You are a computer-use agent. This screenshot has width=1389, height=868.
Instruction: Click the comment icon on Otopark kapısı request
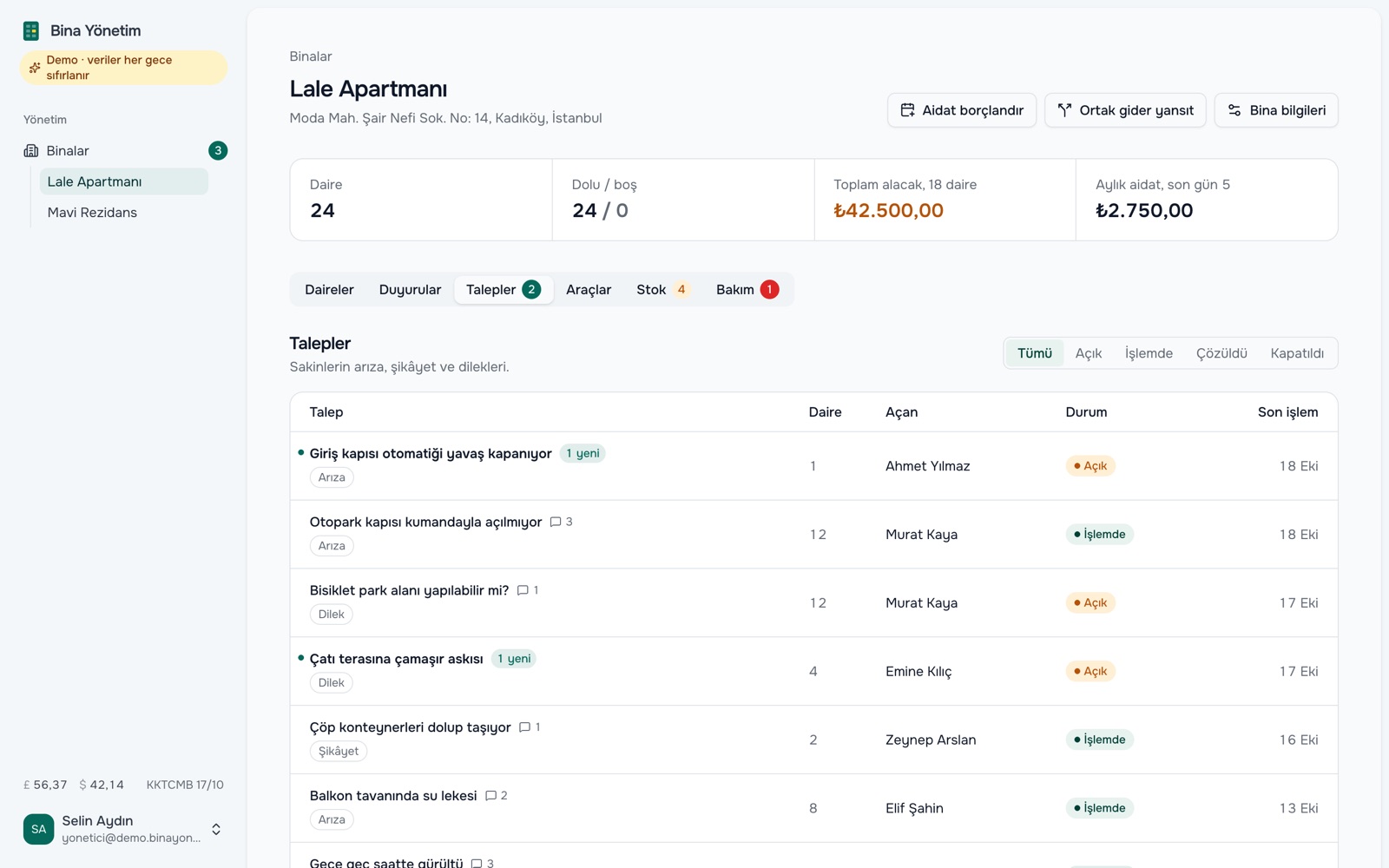pyautogui.click(x=556, y=523)
